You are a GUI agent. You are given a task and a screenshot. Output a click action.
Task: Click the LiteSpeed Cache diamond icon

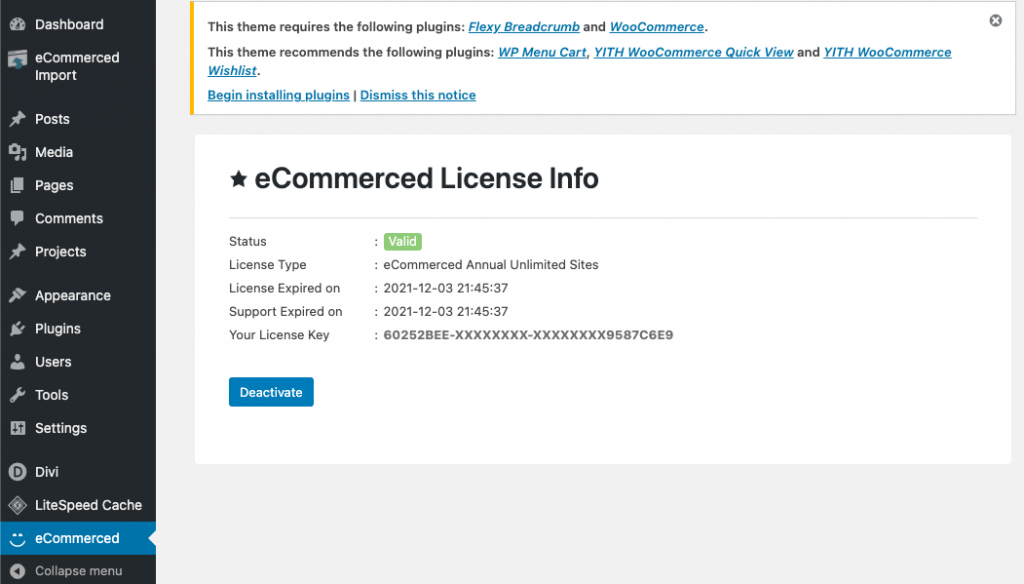(17, 505)
